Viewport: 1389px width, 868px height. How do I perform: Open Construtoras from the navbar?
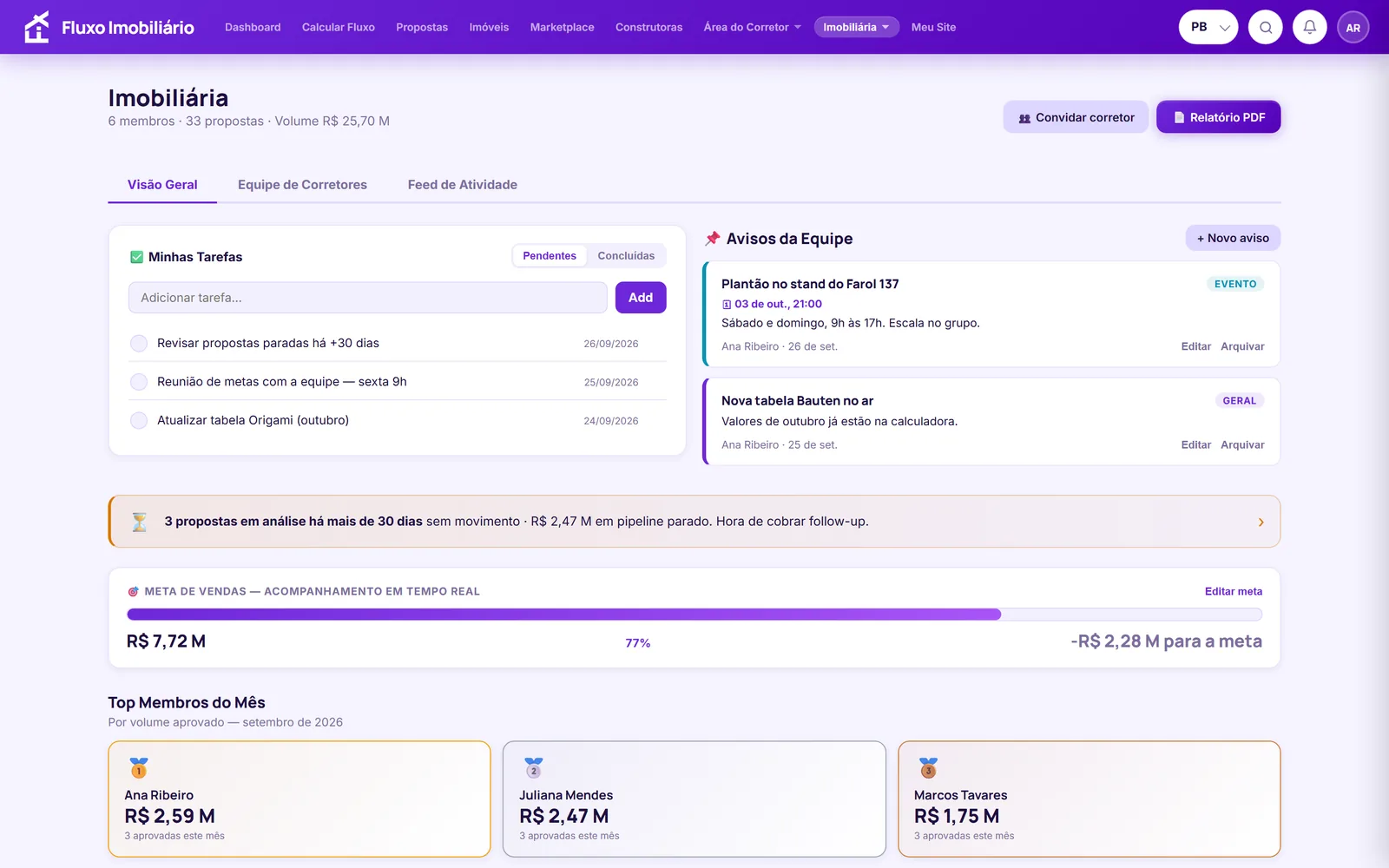(x=649, y=27)
